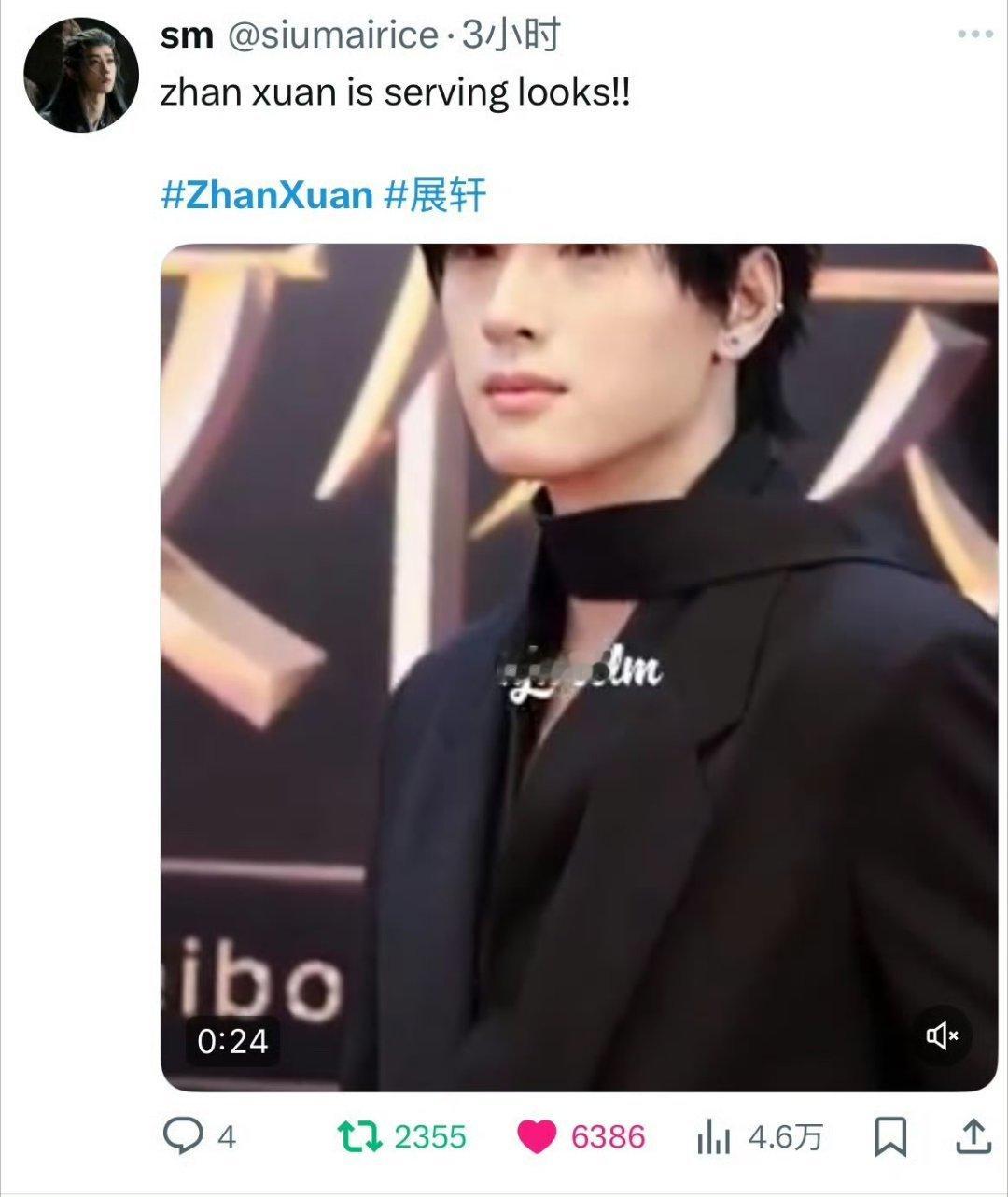Open the 3小时 timestamp
The height and width of the screenshot is (1197, 1008).
pyautogui.click(x=511, y=35)
